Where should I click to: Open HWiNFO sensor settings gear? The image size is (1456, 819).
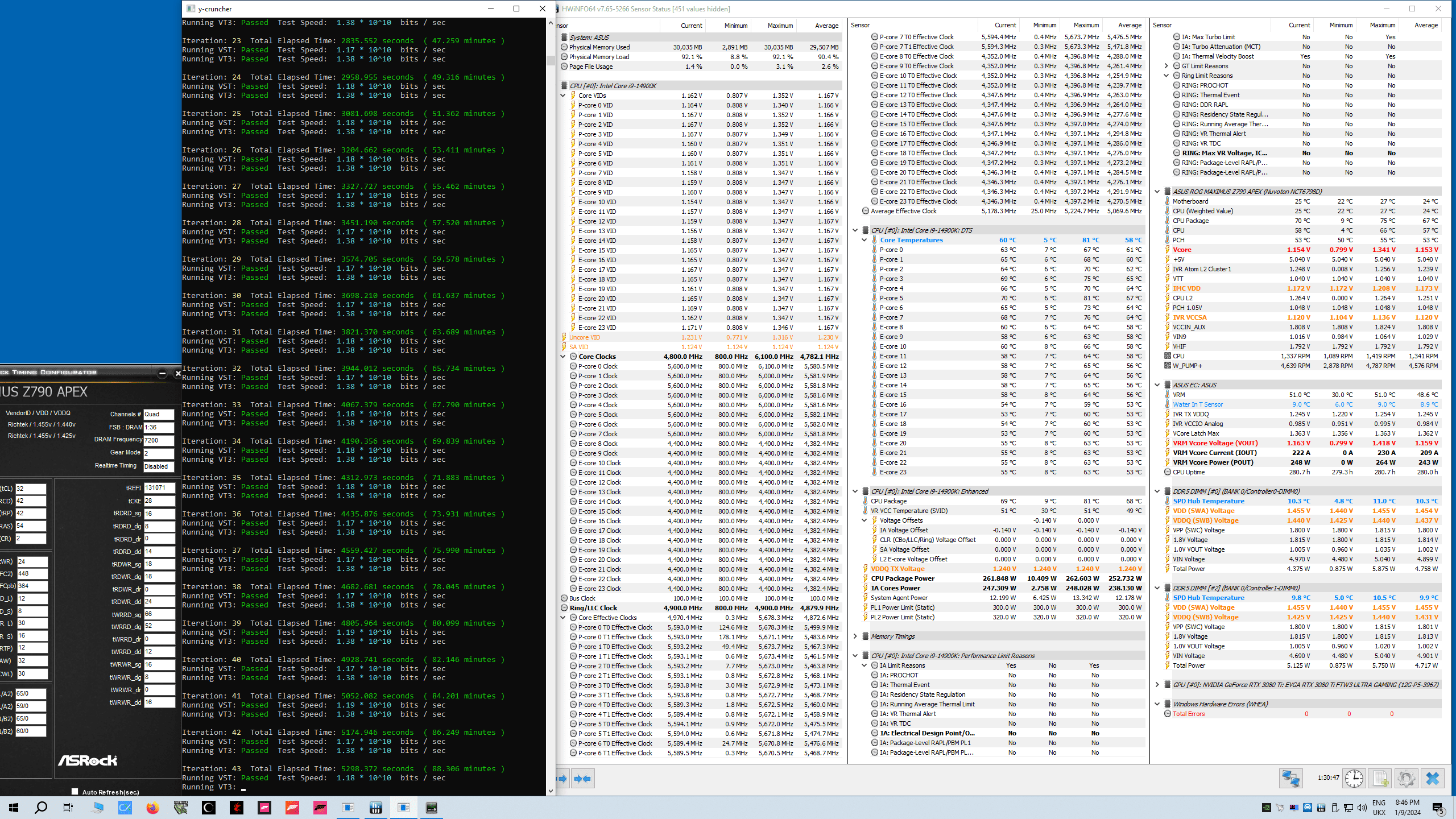[1406, 778]
